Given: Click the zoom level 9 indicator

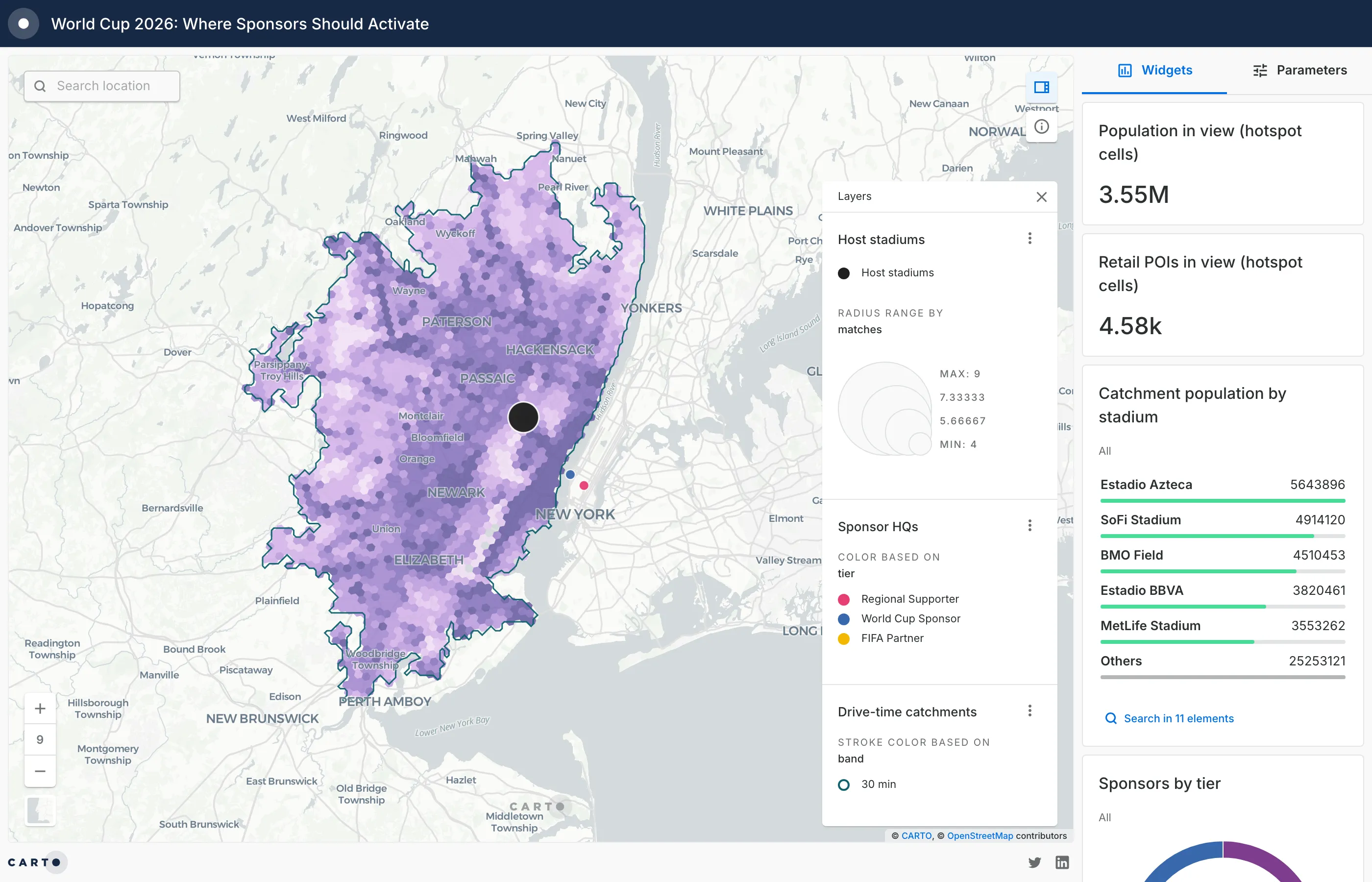Looking at the screenshot, I should (x=40, y=739).
